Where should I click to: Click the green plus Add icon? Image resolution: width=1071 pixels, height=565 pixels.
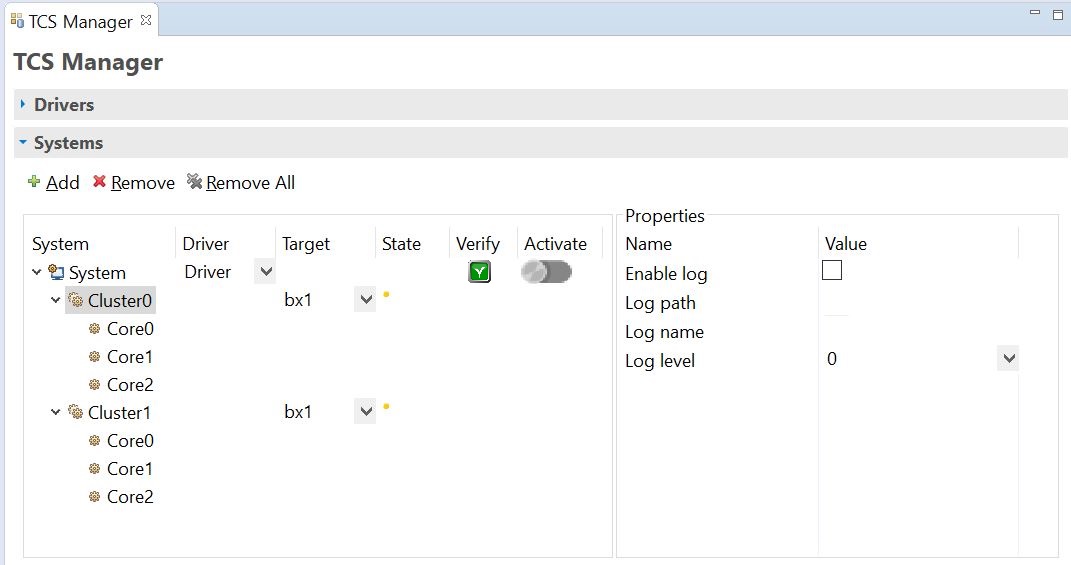pos(33,182)
